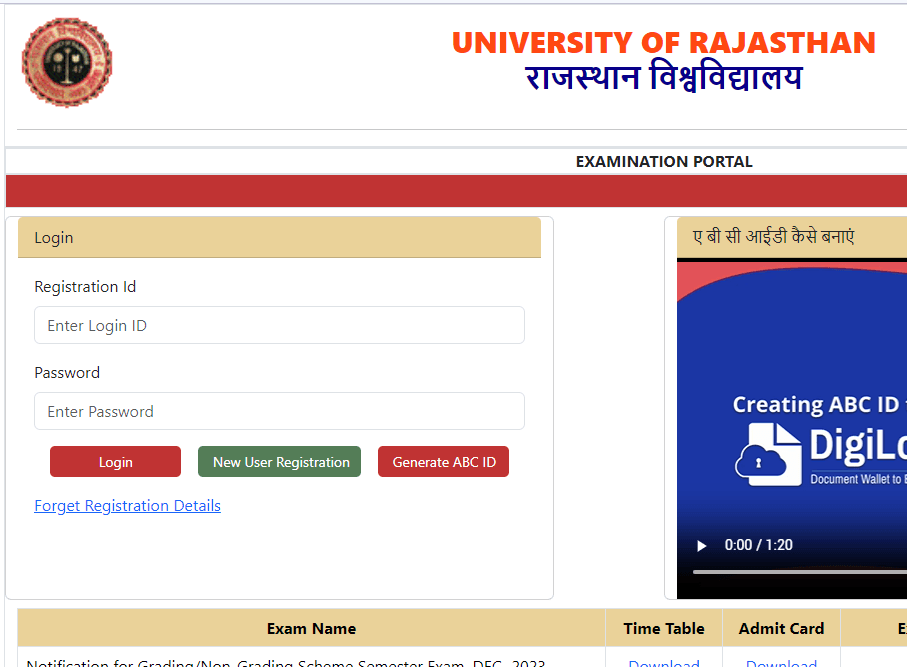Click the Login panel header

tap(279, 238)
